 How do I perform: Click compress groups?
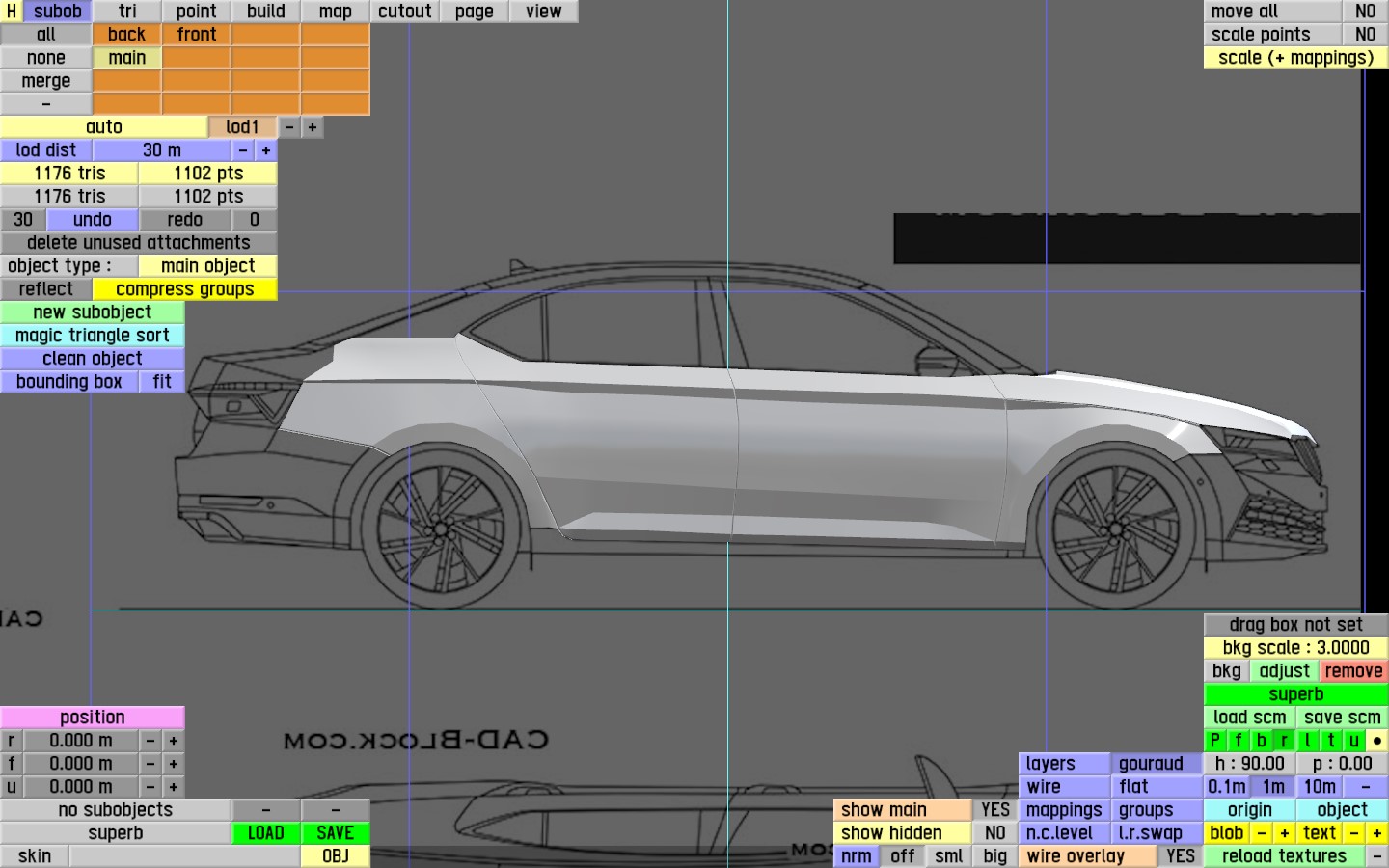click(x=185, y=289)
